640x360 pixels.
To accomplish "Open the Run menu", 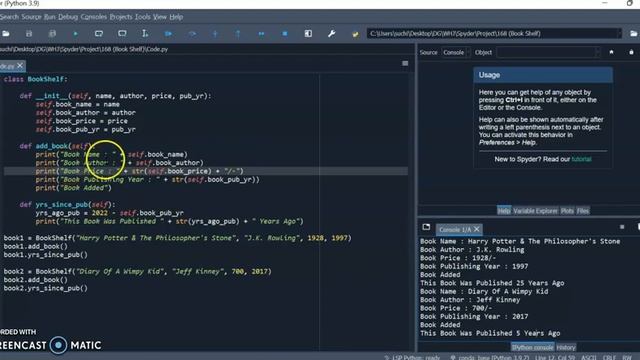I will click(49, 17).
